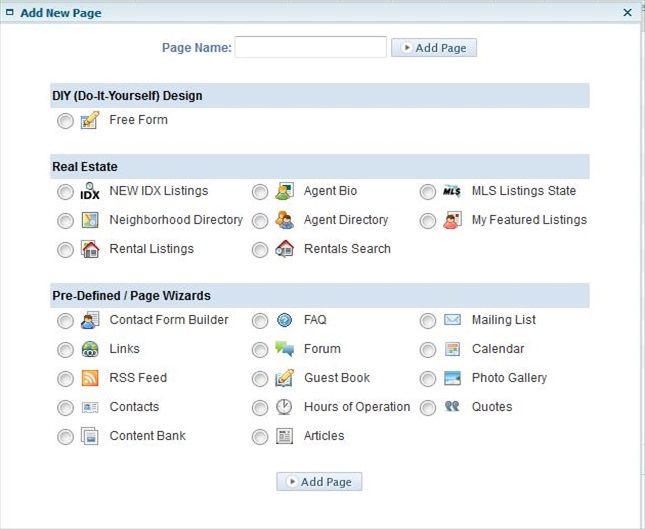
Task: Click the MLS Listings State icon
Action: (x=452, y=192)
